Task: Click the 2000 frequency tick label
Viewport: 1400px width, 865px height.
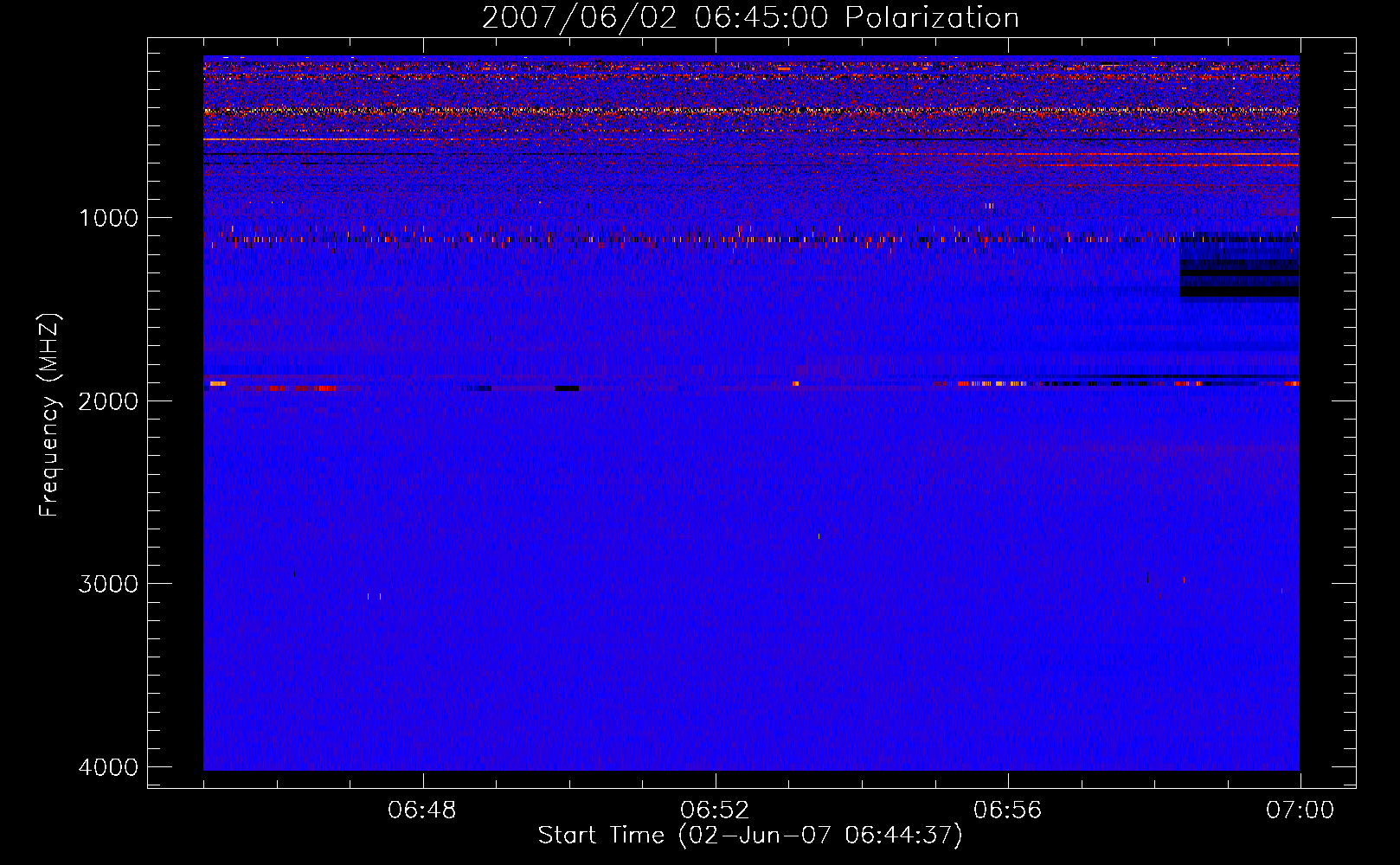Action: tap(108, 400)
